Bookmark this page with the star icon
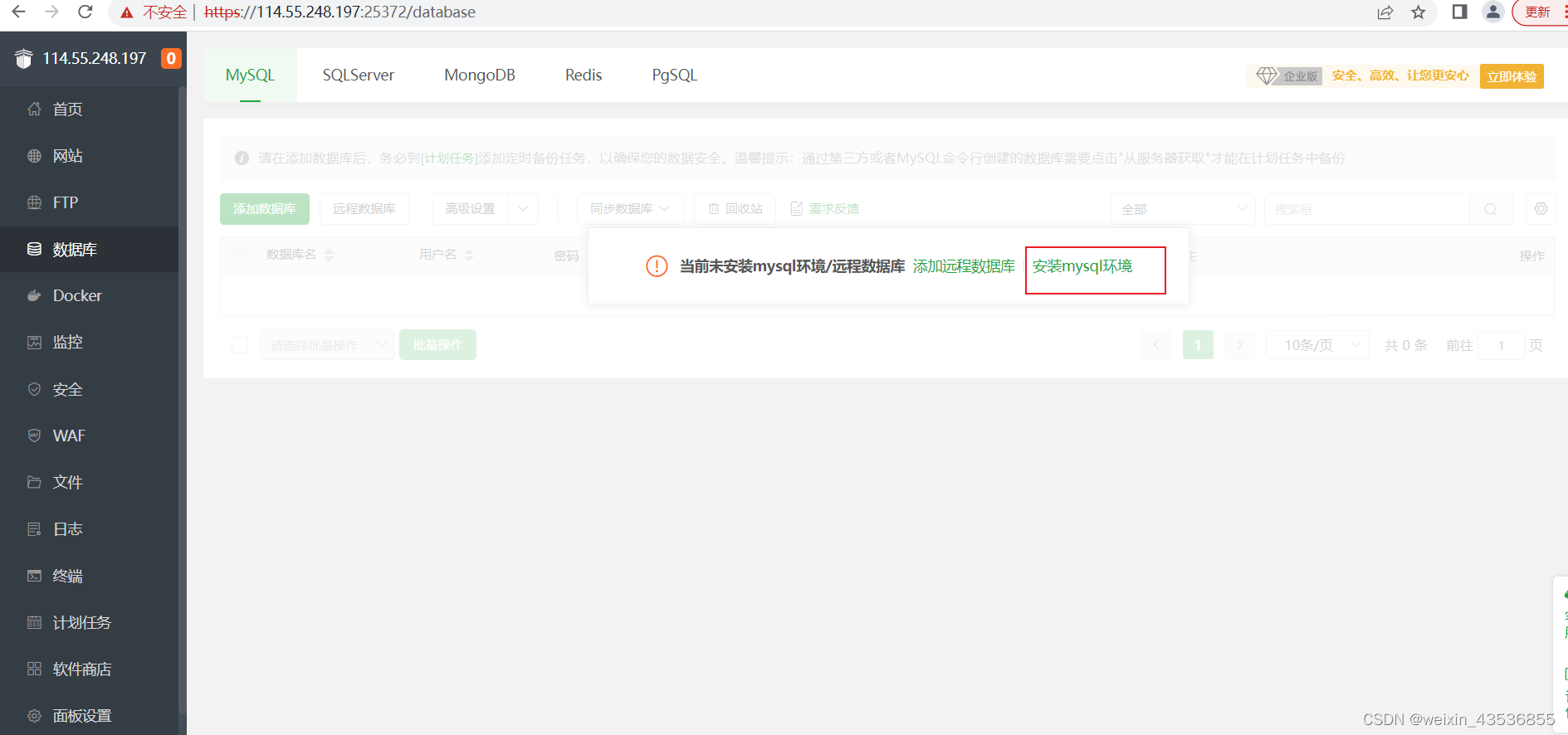Image resolution: width=1568 pixels, height=735 pixels. tap(1419, 12)
